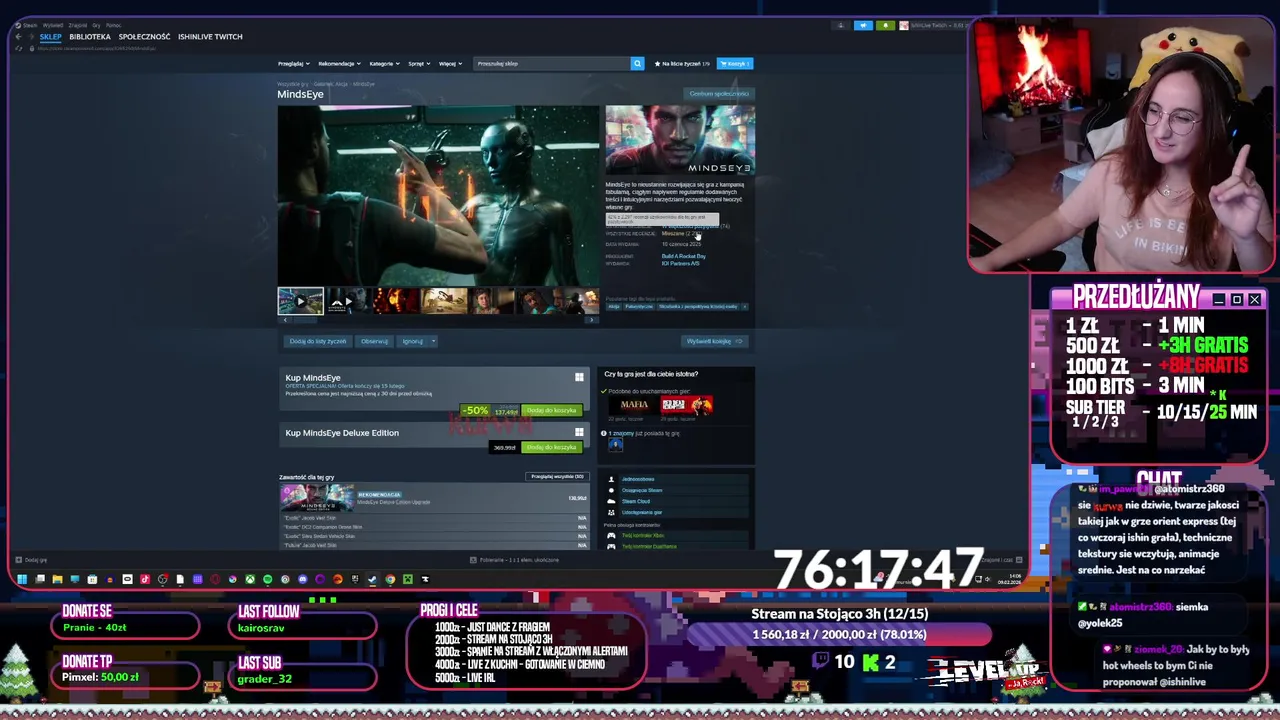This screenshot has height=720, width=1280.
Task: Open the Koszyk cart button
Action: click(x=735, y=63)
